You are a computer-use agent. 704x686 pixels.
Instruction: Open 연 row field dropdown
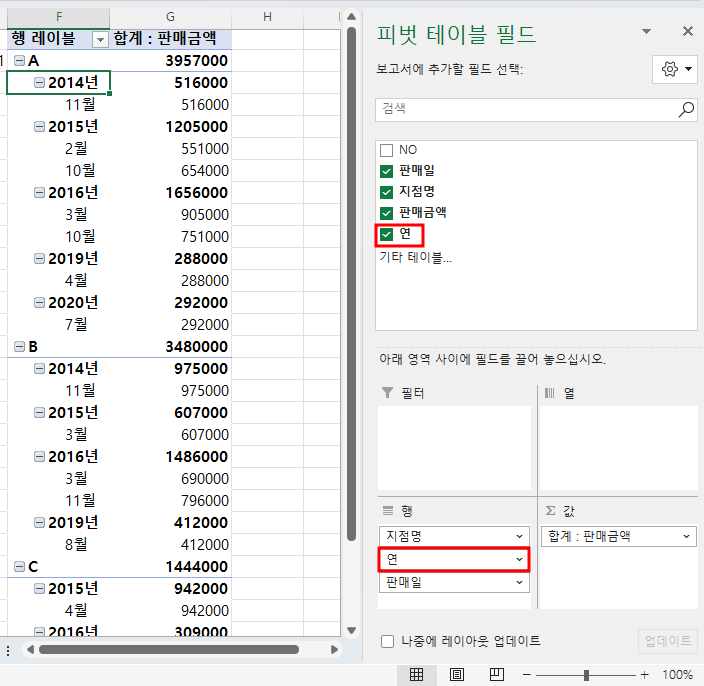tap(519, 559)
